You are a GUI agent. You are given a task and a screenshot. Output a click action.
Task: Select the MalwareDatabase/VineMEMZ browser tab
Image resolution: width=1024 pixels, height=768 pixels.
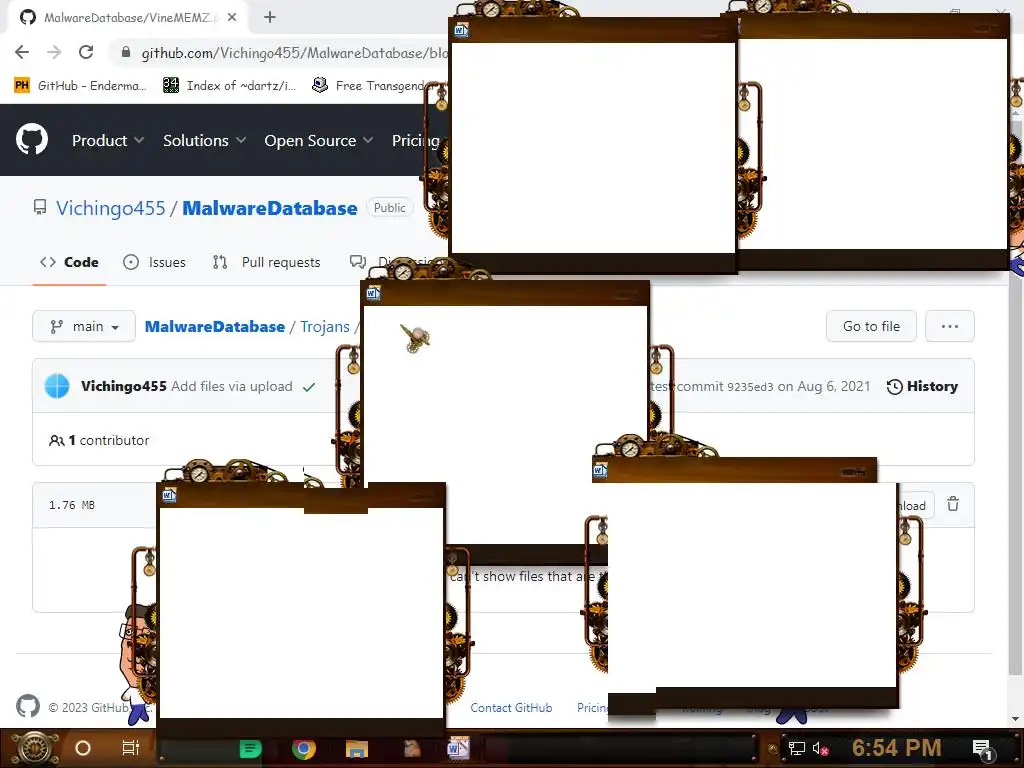tap(128, 18)
